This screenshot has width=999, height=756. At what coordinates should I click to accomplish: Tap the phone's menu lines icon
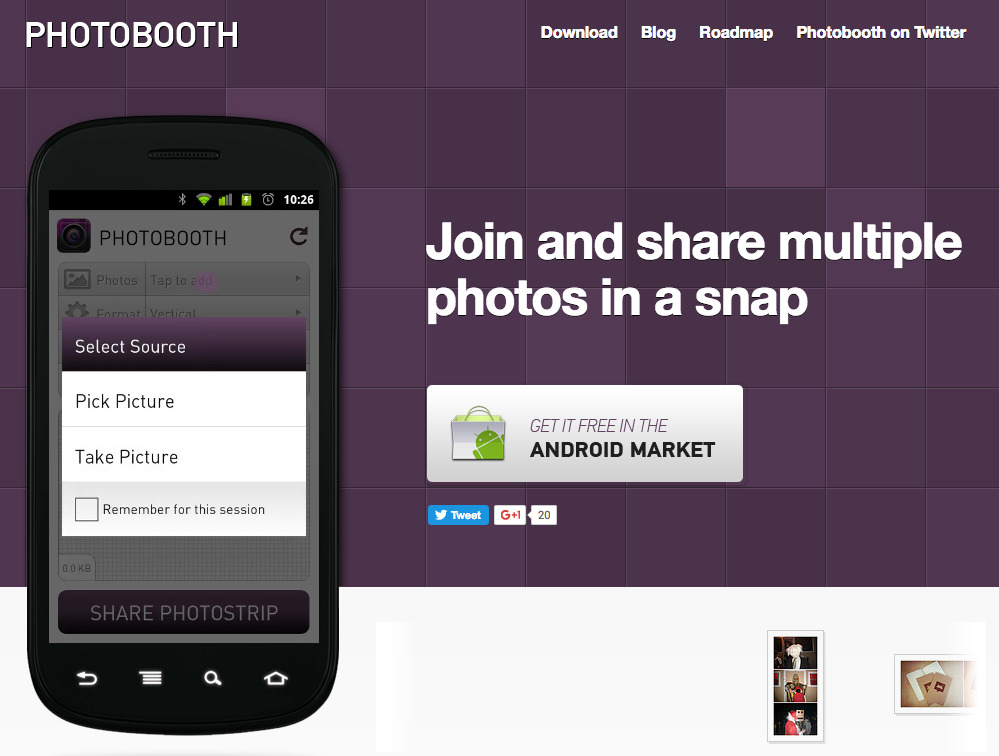click(x=150, y=678)
